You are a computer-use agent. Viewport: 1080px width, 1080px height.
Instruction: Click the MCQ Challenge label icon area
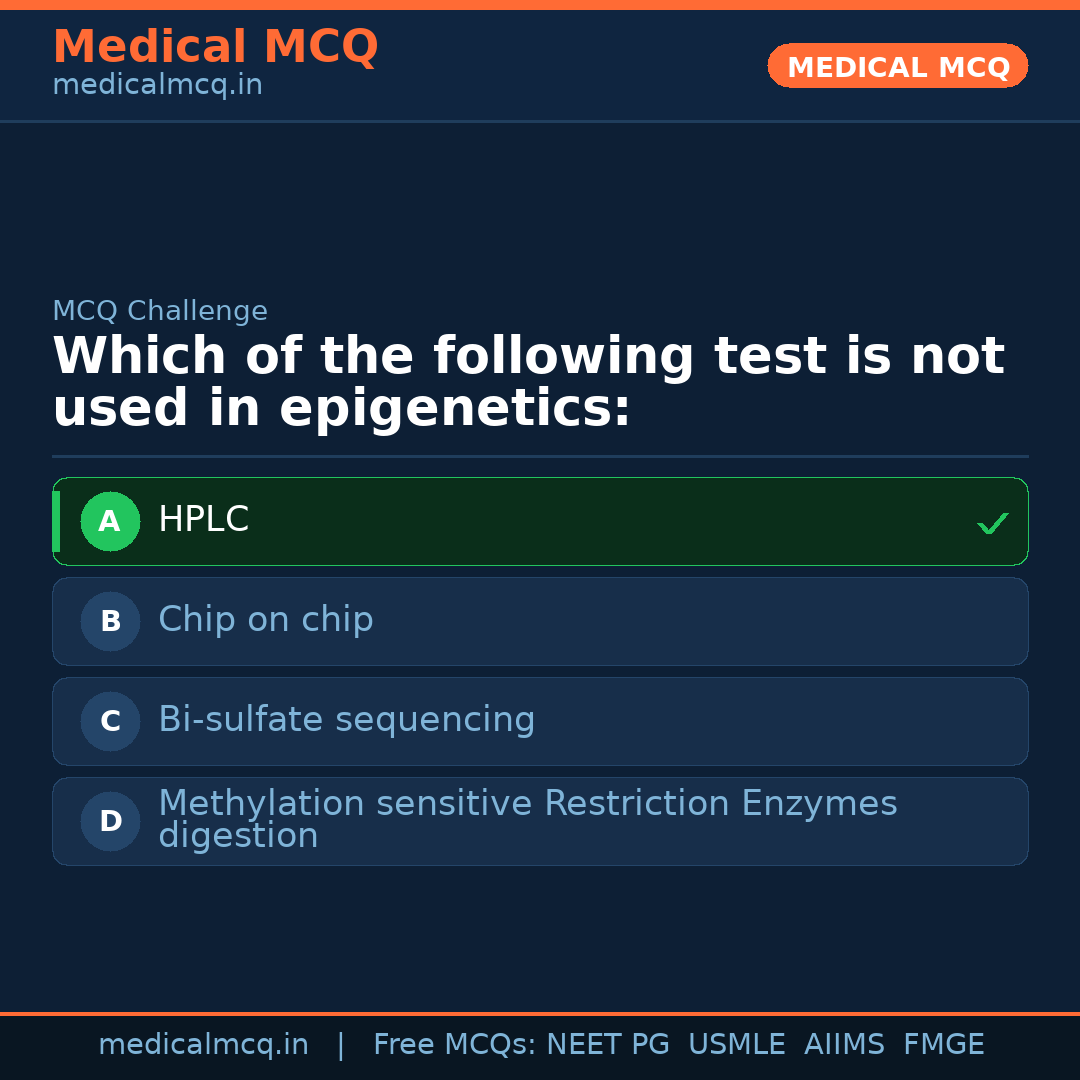(160, 311)
